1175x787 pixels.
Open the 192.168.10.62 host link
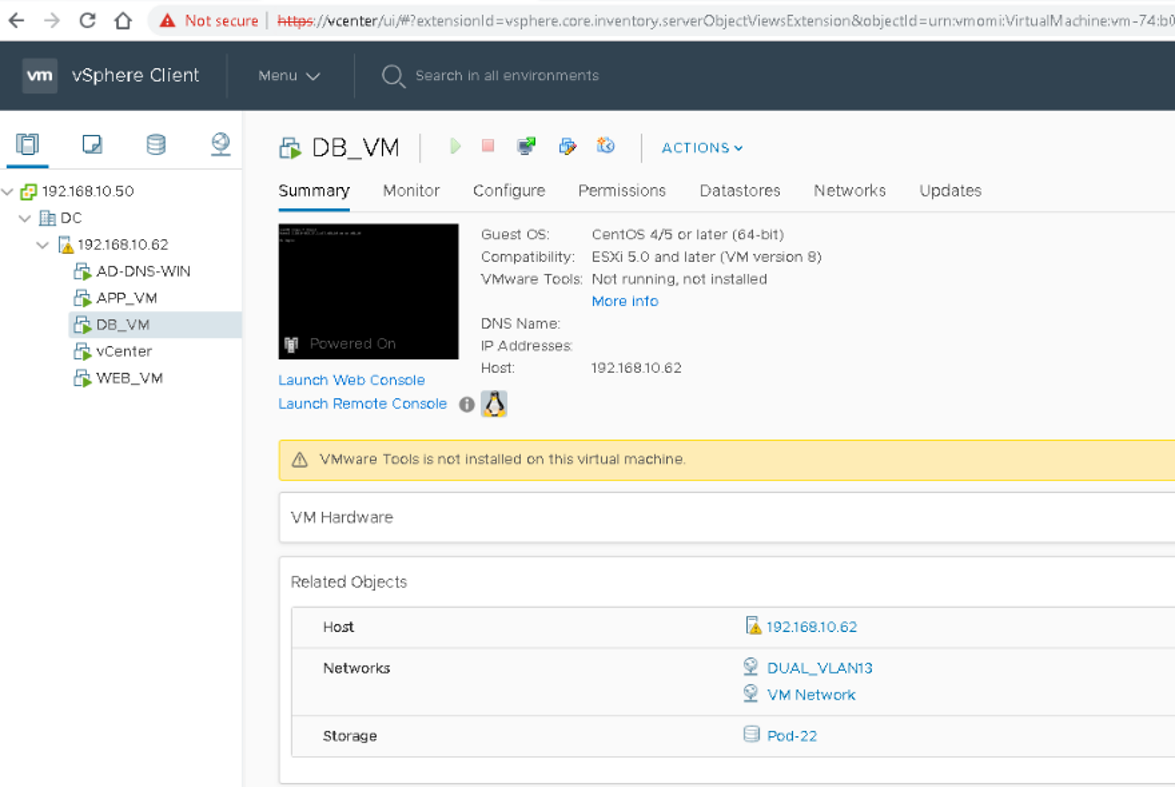(x=812, y=627)
